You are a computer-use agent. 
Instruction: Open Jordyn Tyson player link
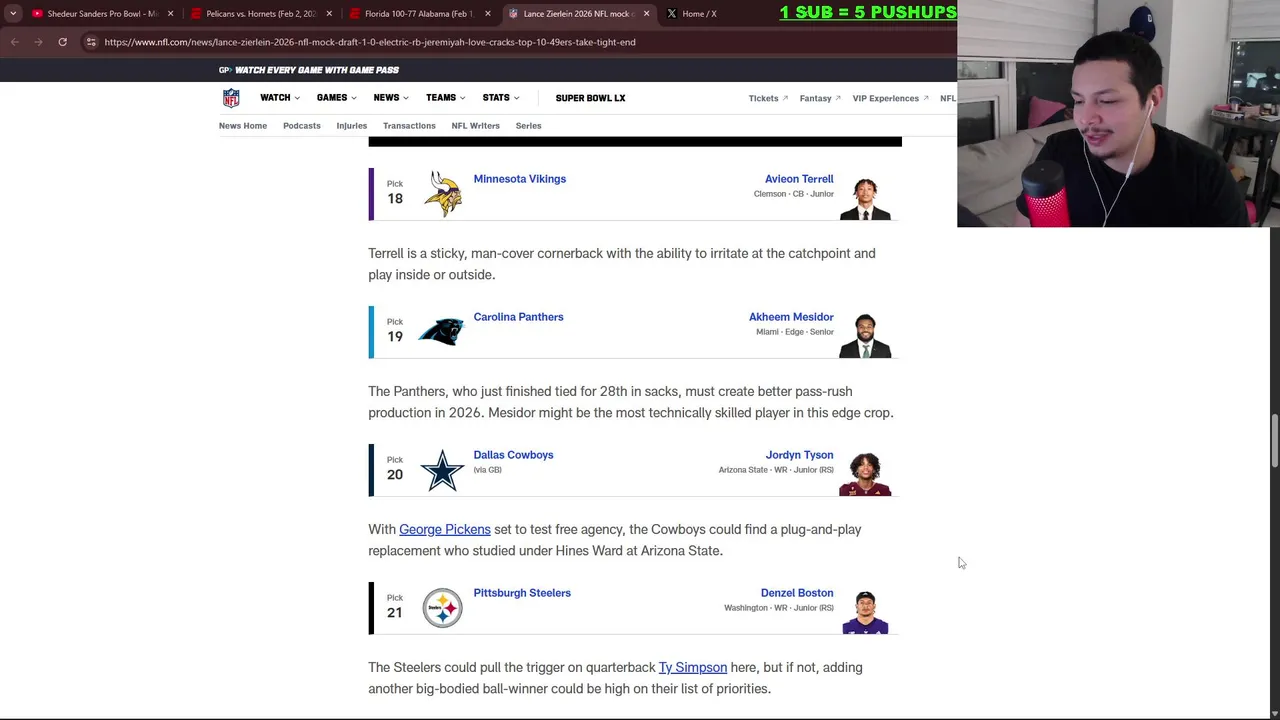pos(799,455)
